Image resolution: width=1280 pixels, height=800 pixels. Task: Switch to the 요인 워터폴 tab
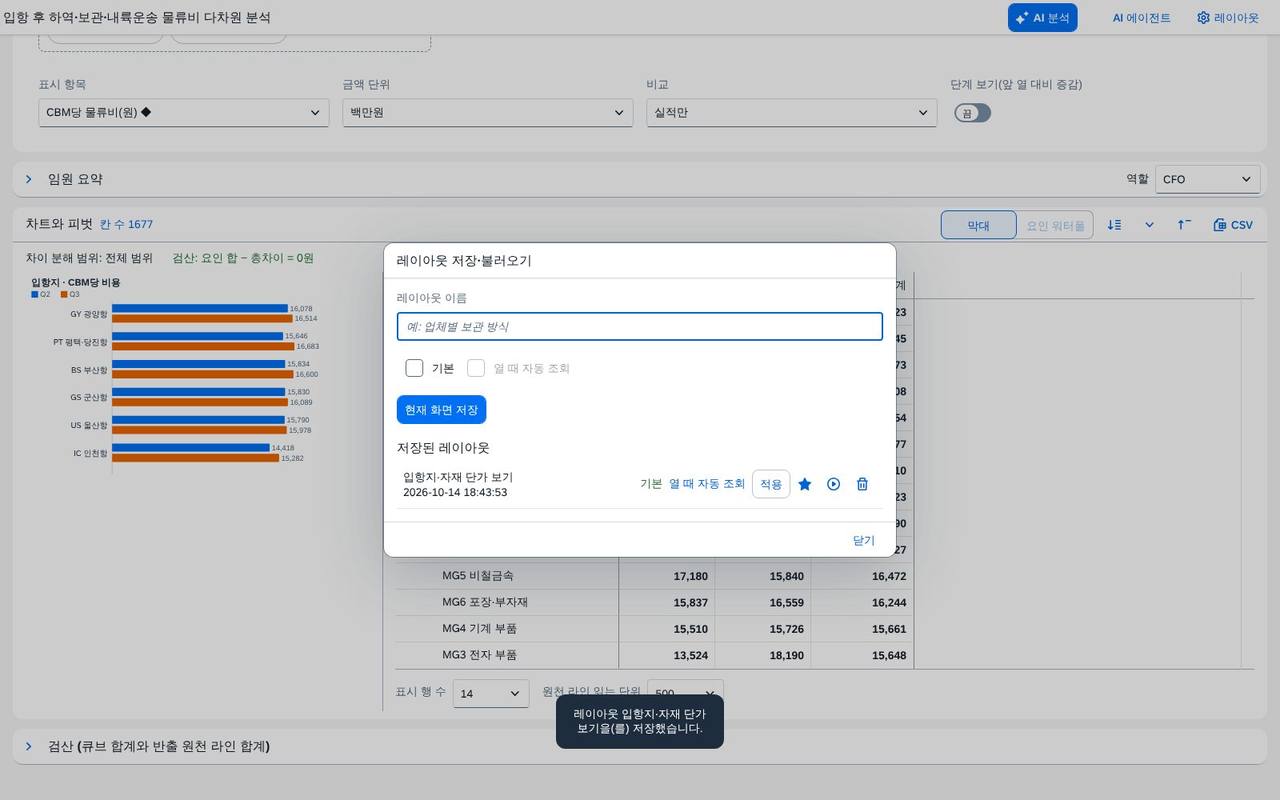(1055, 225)
